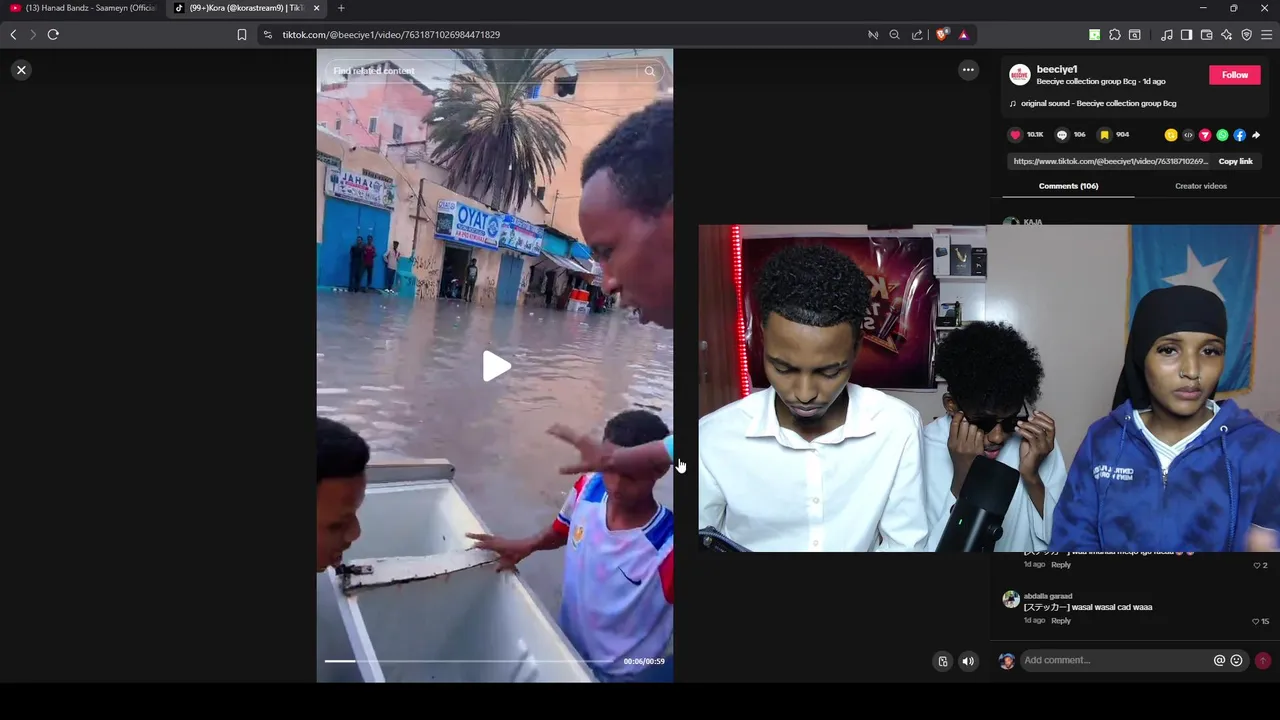Viewport: 1280px width, 720px height.
Task: Close the Kora TikTok tab
Action: point(317,8)
